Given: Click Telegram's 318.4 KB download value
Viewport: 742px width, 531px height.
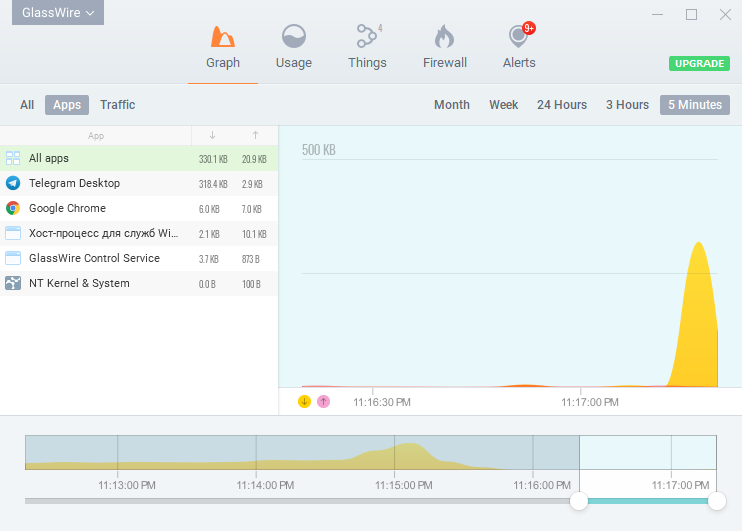Looking at the screenshot, I should tap(213, 184).
